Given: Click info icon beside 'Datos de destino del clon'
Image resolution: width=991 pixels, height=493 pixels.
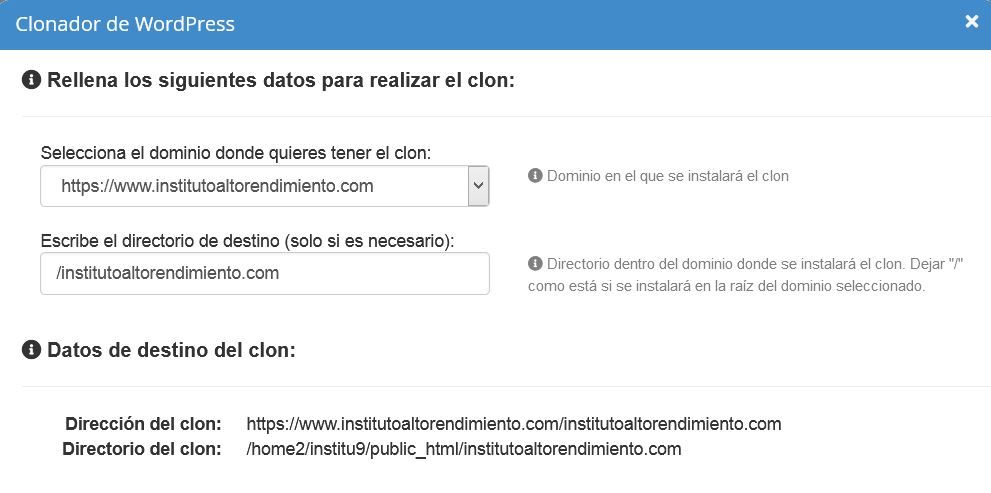Looking at the screenshot, I should pos(31,350).
